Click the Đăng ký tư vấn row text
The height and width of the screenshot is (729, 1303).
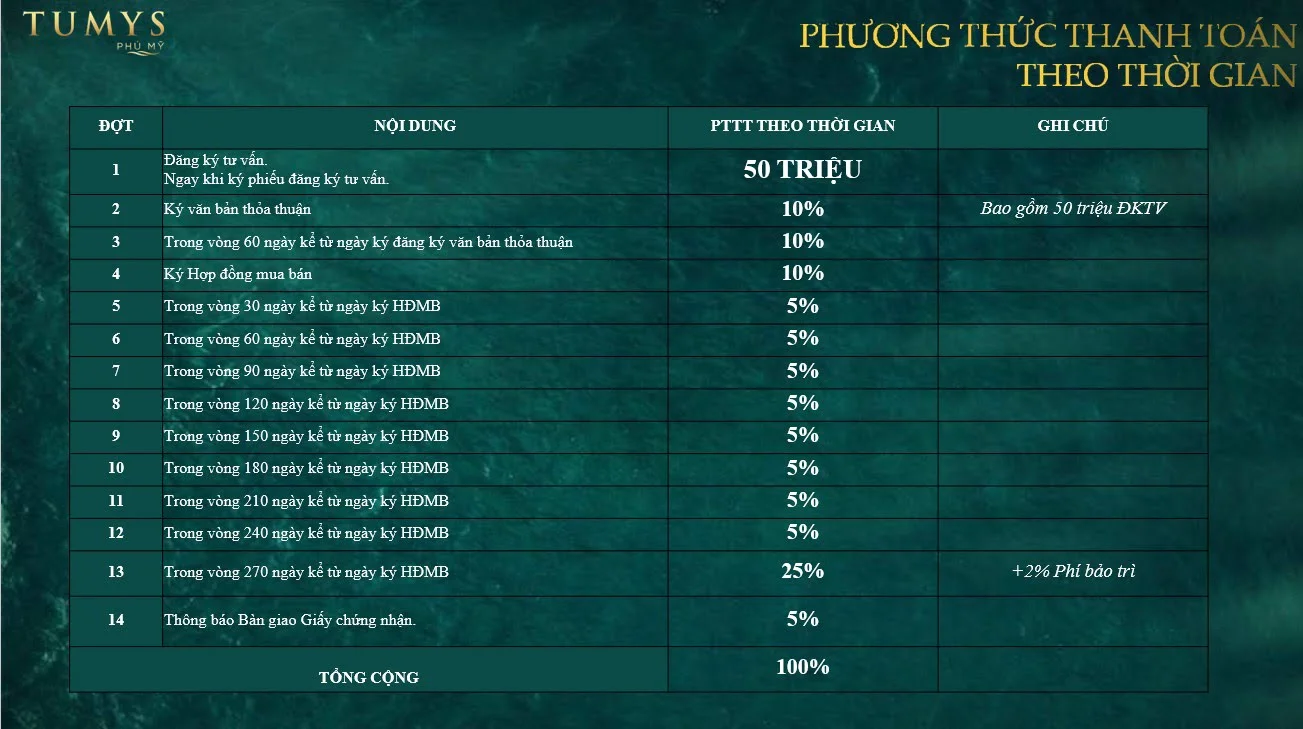[x=276, y=170]
